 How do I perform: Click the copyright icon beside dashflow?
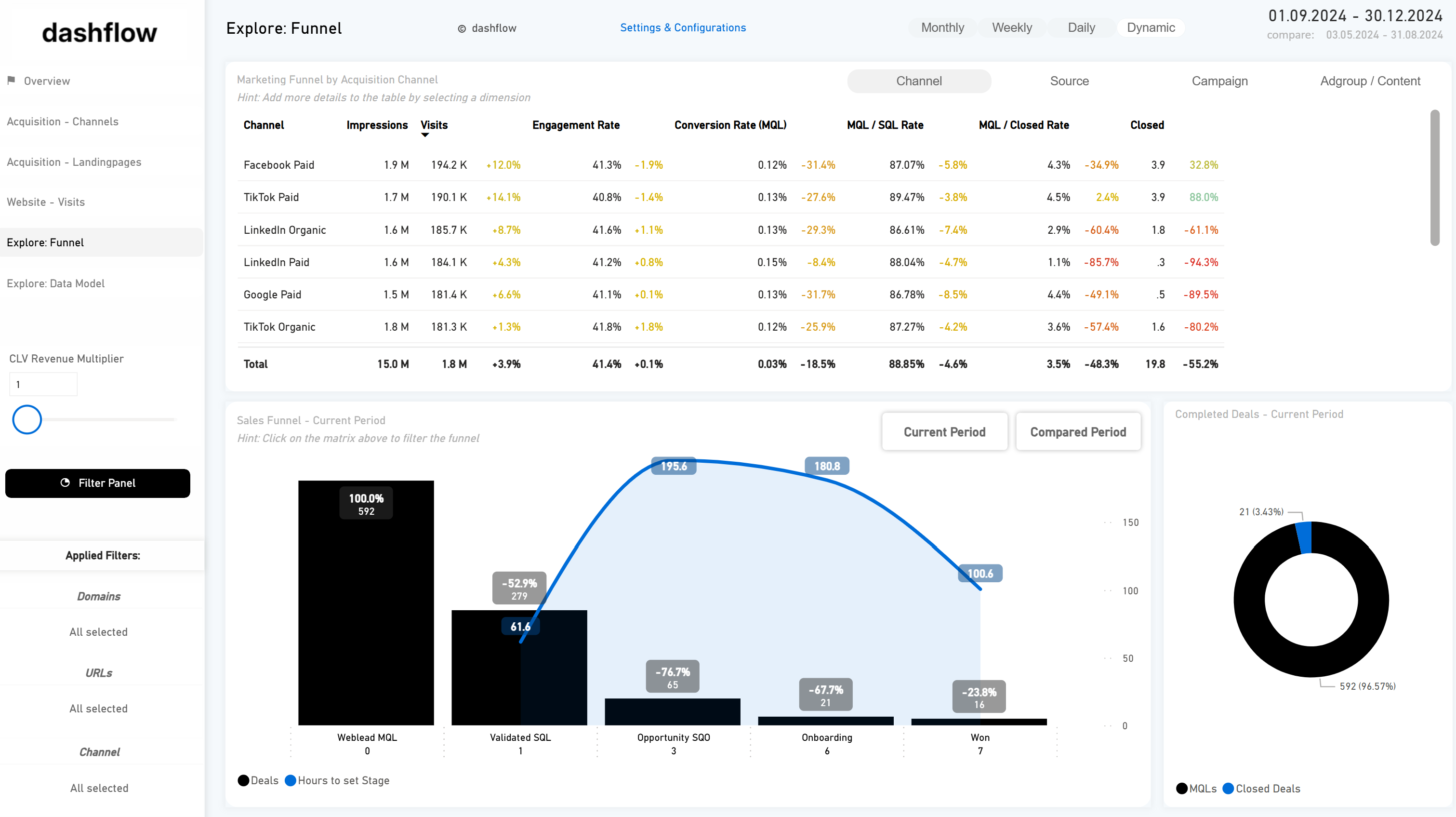[x=462, y=29]
